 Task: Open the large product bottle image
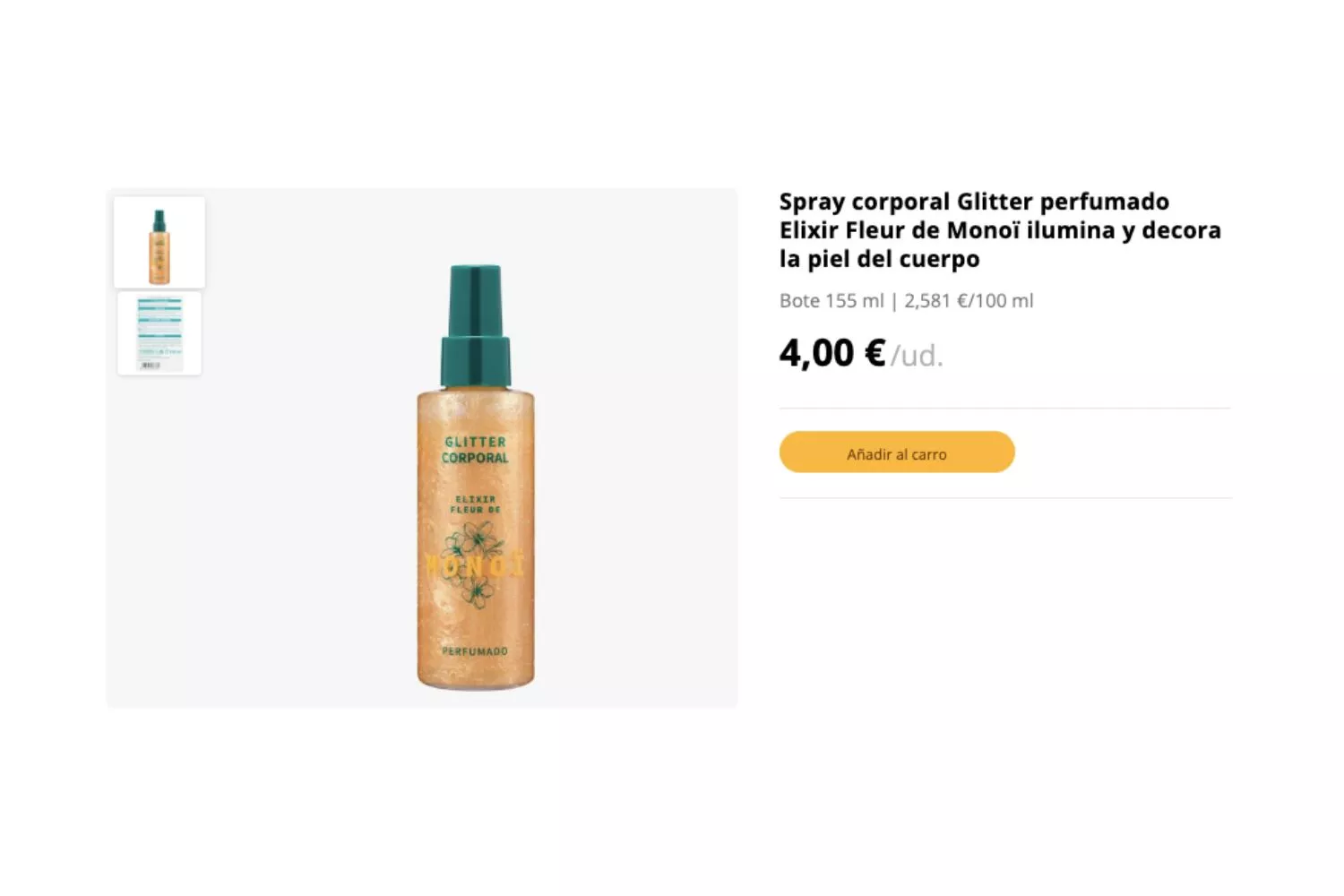pyautogui.click(x=475, y=477)
